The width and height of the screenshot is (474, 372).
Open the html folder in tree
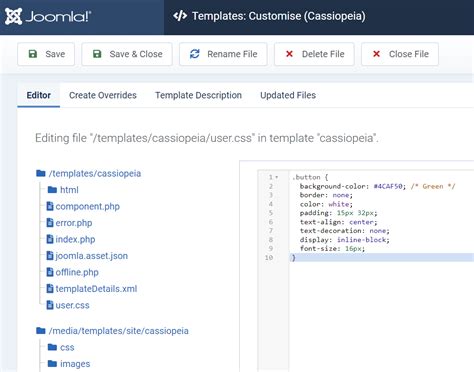pyautogui.click(x=69, y=190)
